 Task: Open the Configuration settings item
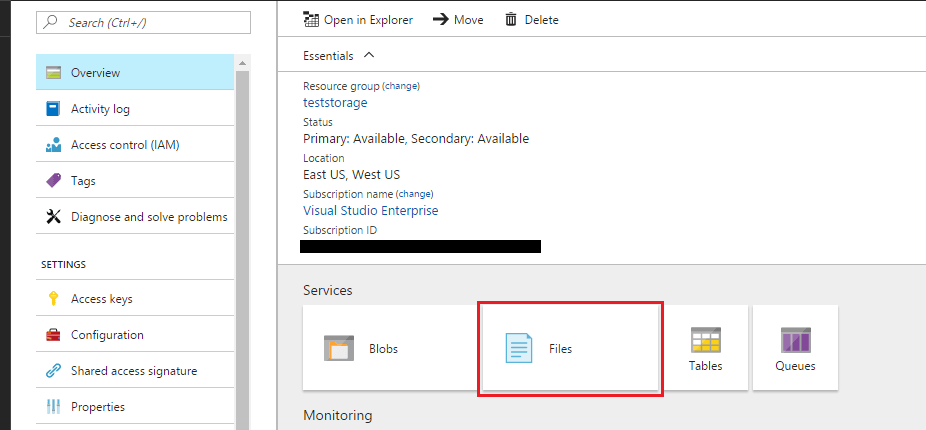[135, 335]
